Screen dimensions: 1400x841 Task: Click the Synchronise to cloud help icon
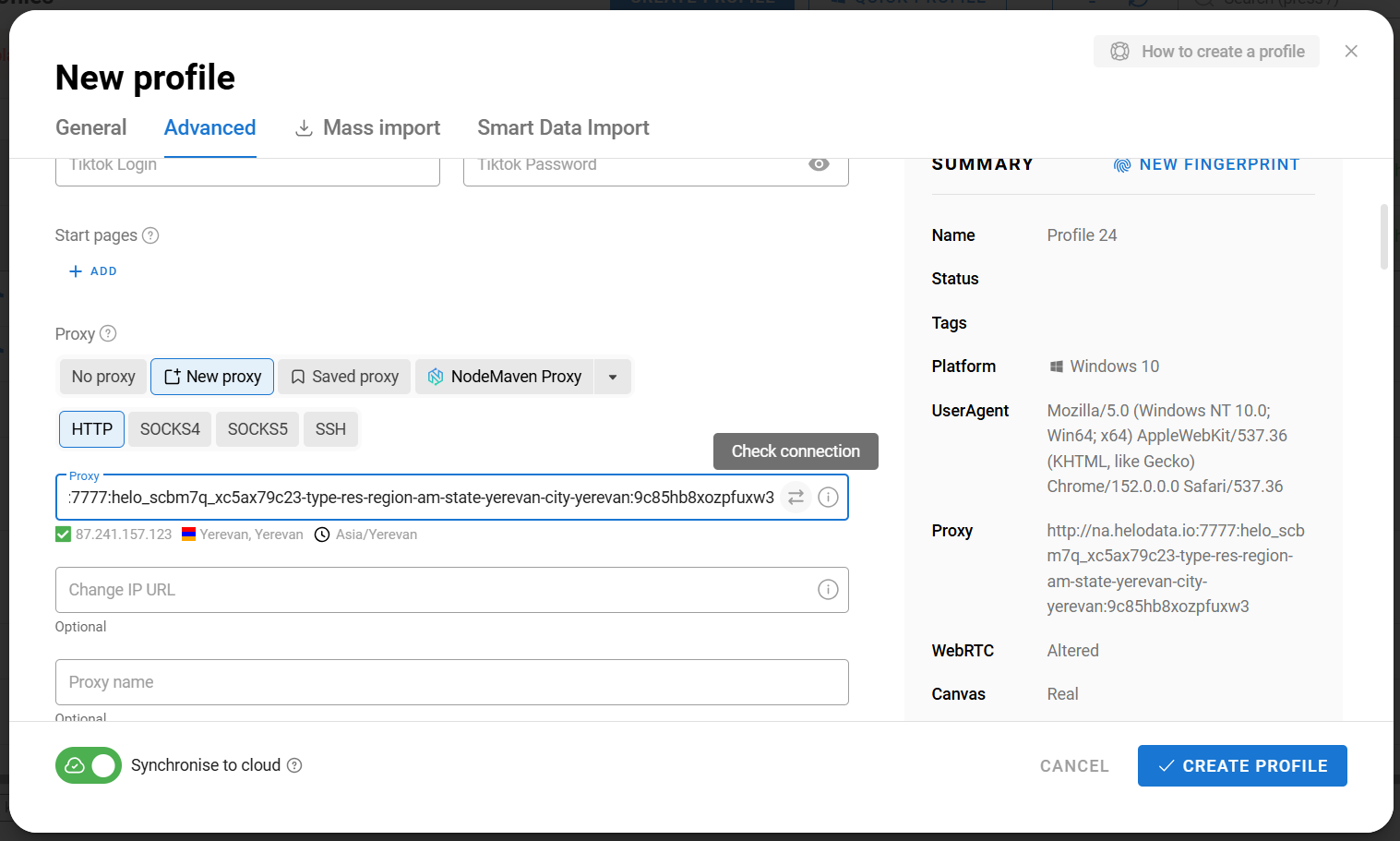[x=294, y=765]
